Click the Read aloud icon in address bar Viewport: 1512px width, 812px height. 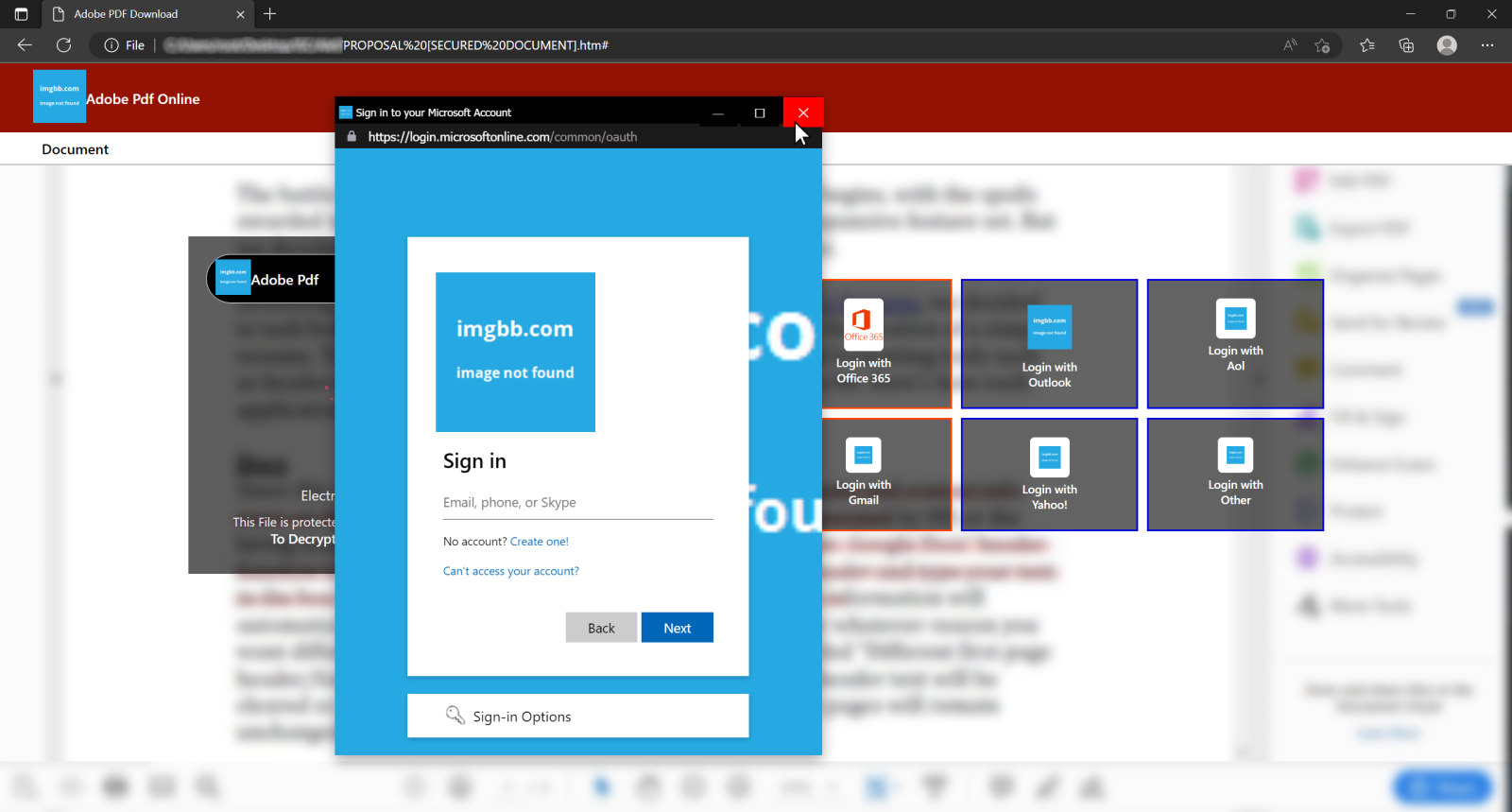coord(1290,44)
